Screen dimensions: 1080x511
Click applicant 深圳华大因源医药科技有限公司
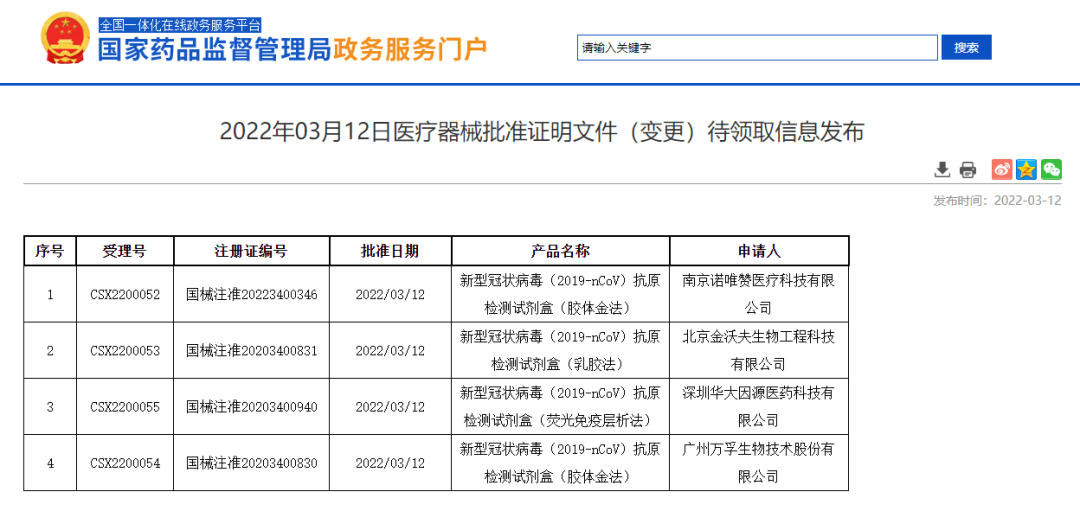[x=758, y=406]
